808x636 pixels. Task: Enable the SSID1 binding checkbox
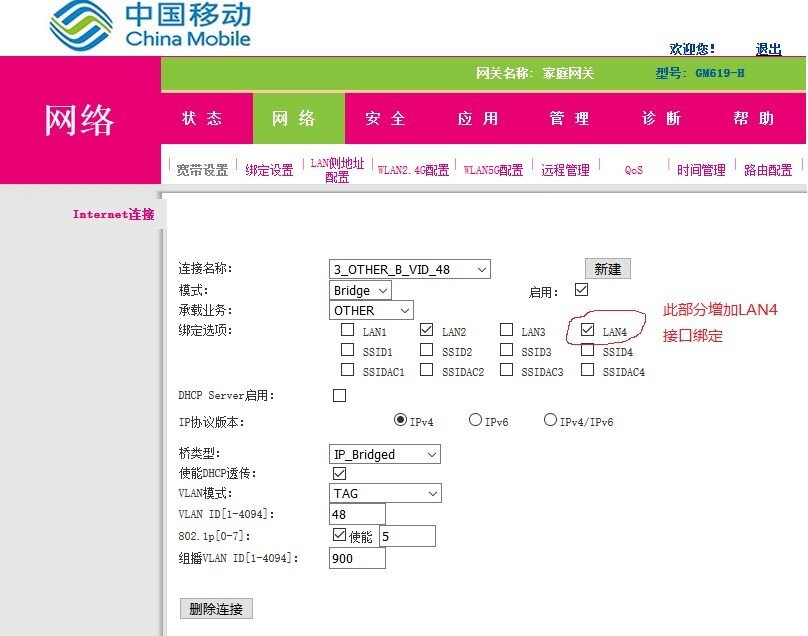[x=344, y=350]
